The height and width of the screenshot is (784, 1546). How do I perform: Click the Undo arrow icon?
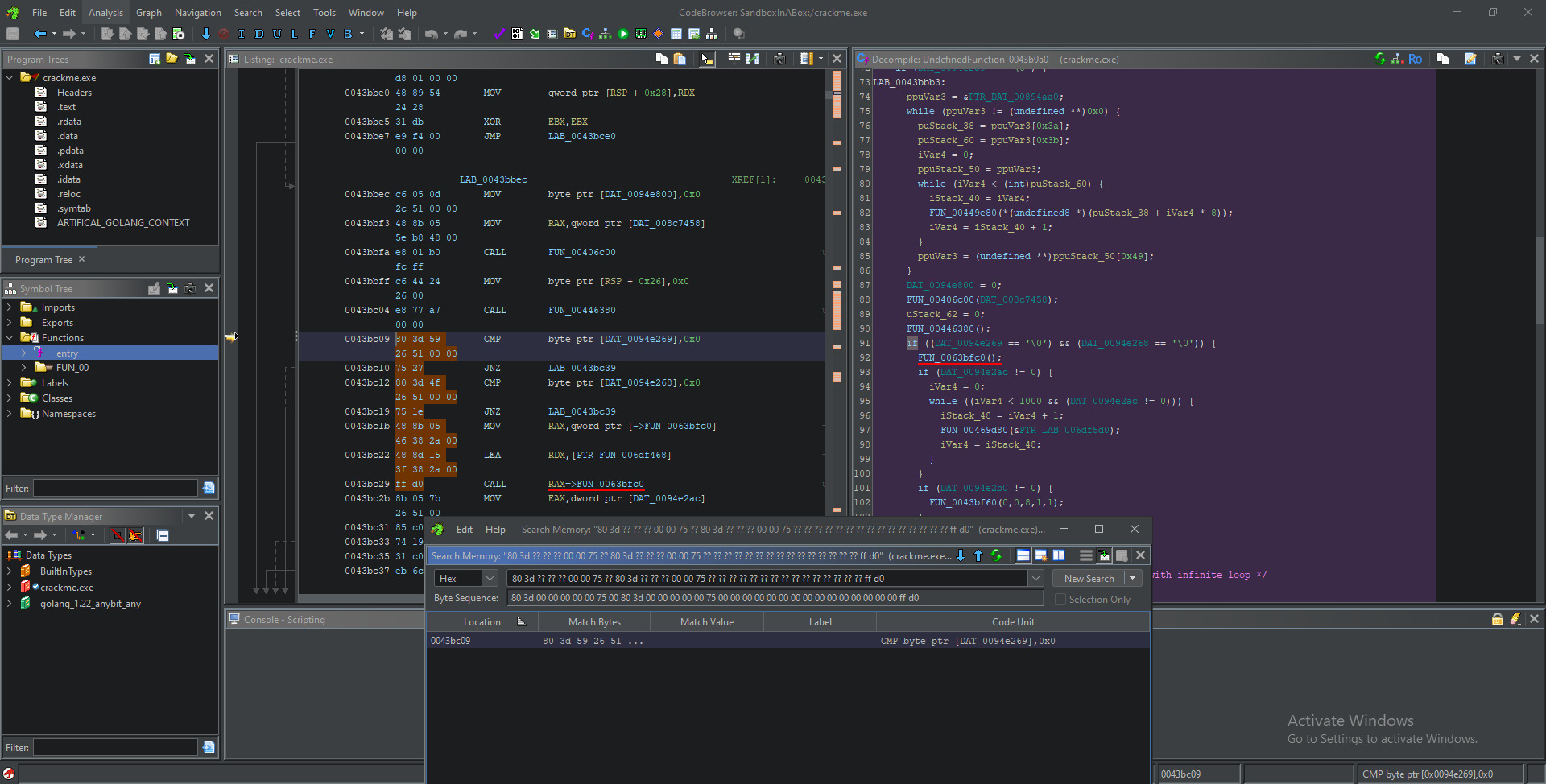(x=432, y=34)
